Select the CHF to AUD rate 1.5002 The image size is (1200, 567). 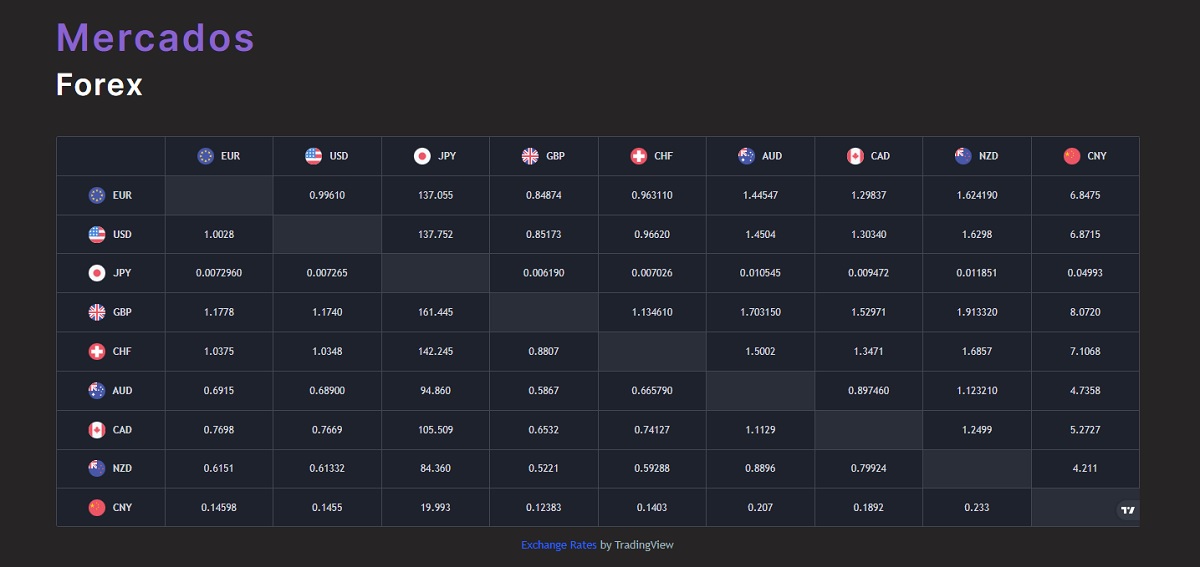(760, 351)
